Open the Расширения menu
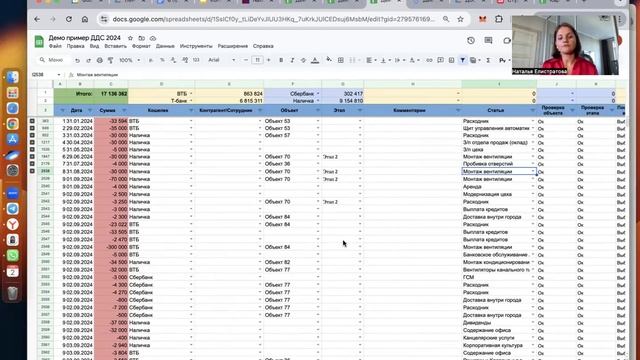Viewport: 640px width, 360px height. tap(233, 46)
